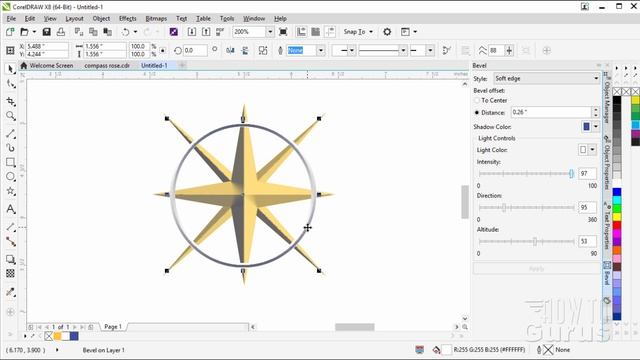Open Object Manager docker tab
Viewport: 640px width, 360px height.
(607, 98)
